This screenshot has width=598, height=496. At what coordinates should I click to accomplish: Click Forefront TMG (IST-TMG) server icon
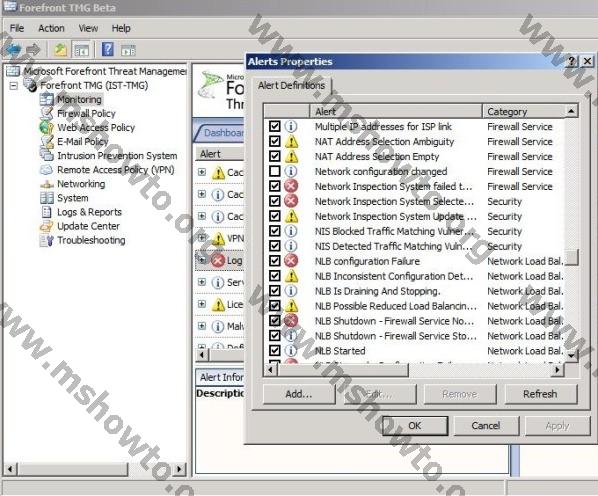[30, 85]
